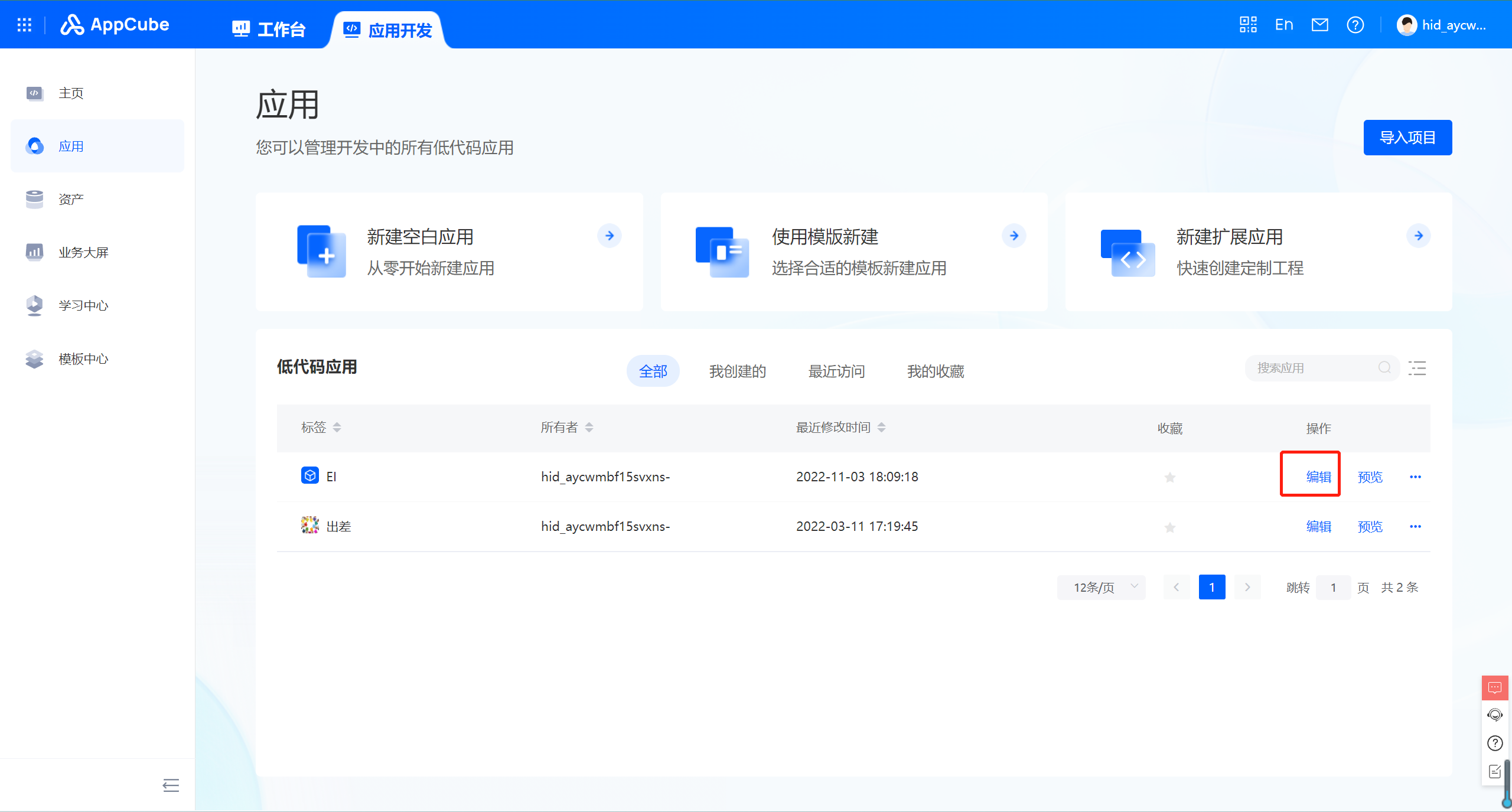Screen dimensions: 1512x812
Task: Select the 我创建的 filter tab
Action: [737, 371]
